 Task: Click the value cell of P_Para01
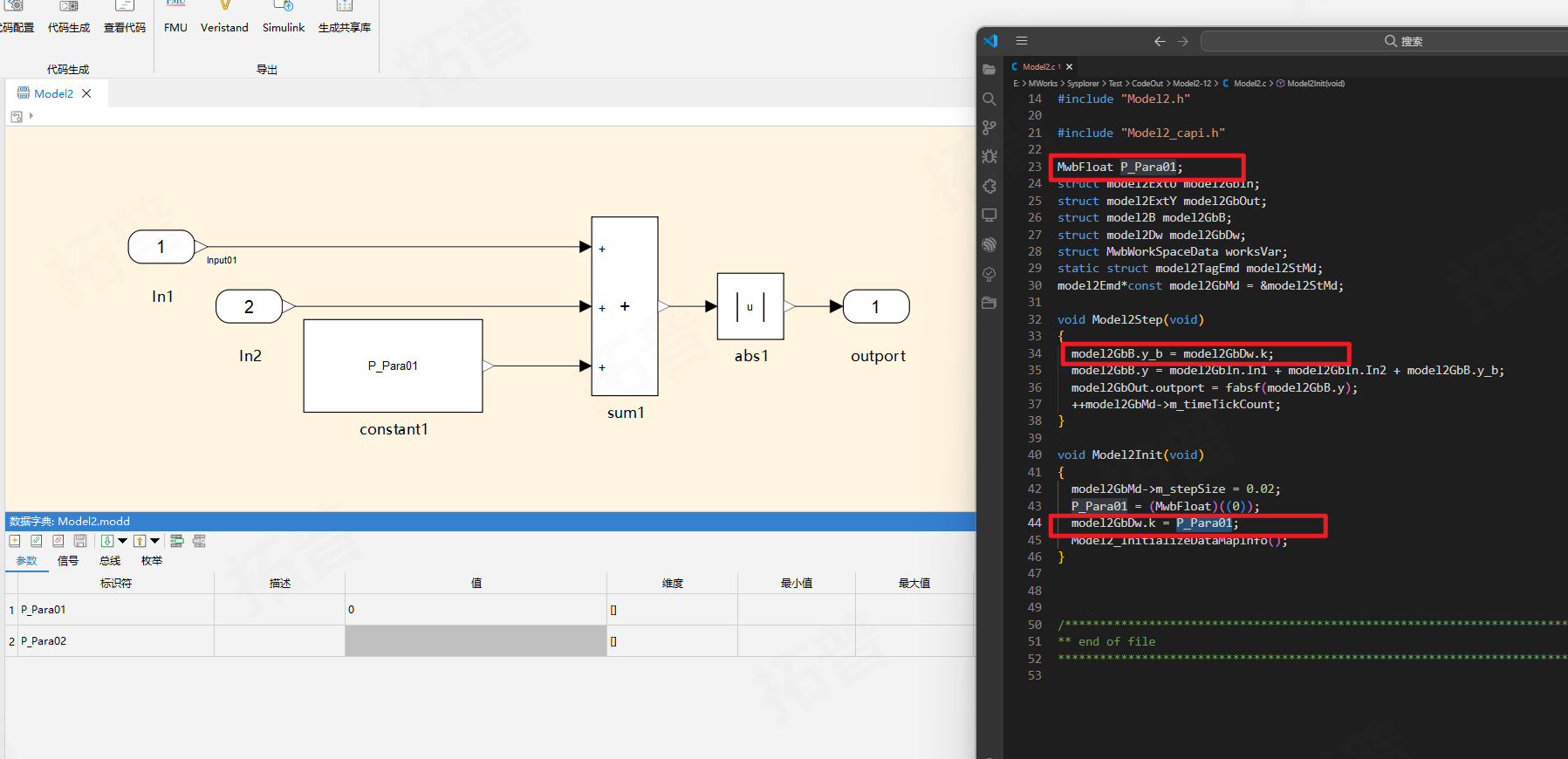[x=476, y=610]
